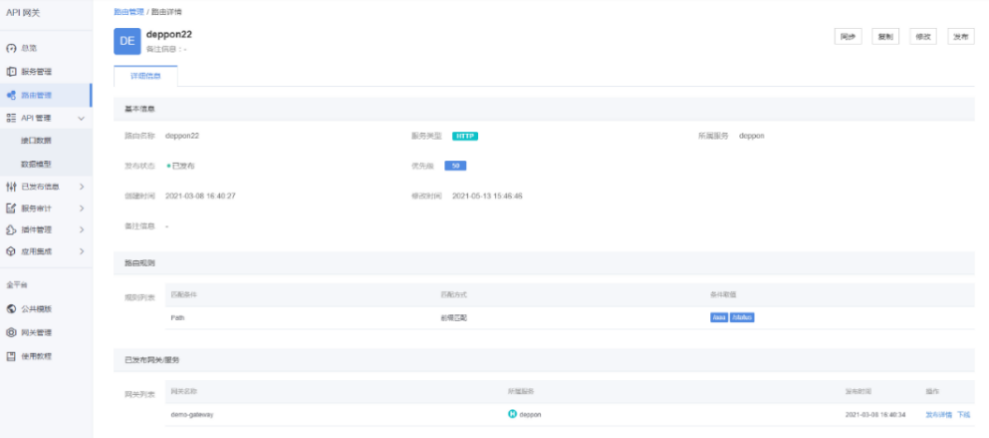Click the 插件管理 plugin icon in sidebar

11,229
